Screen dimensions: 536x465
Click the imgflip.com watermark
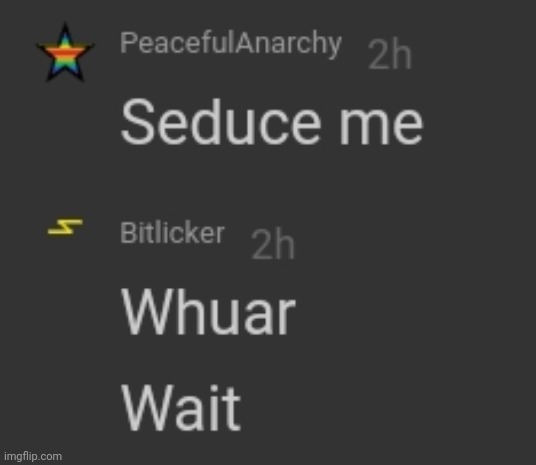tap(33, 456)
